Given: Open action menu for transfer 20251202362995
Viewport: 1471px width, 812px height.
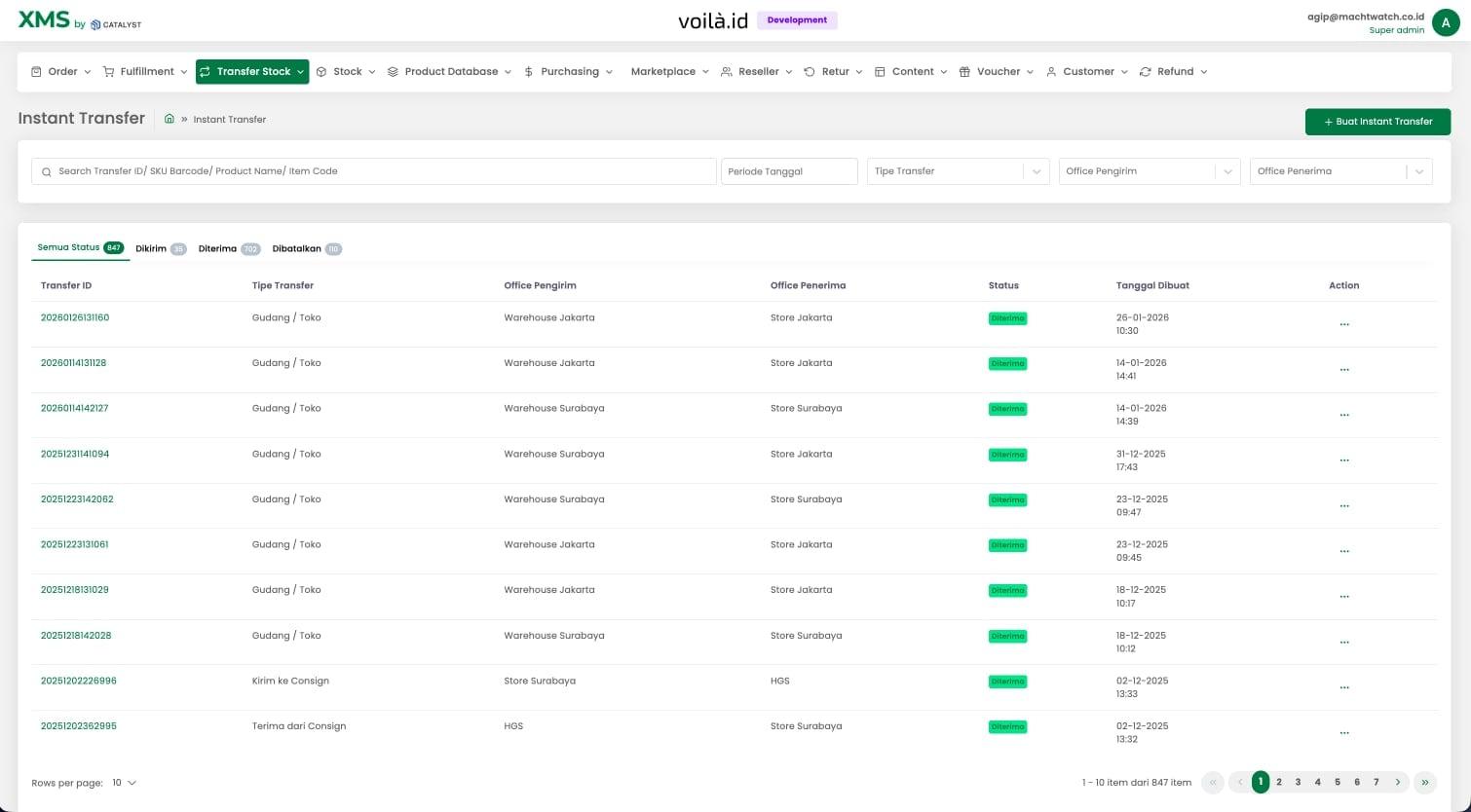Looking at the screenshot, I should [x=1344, y=733].
